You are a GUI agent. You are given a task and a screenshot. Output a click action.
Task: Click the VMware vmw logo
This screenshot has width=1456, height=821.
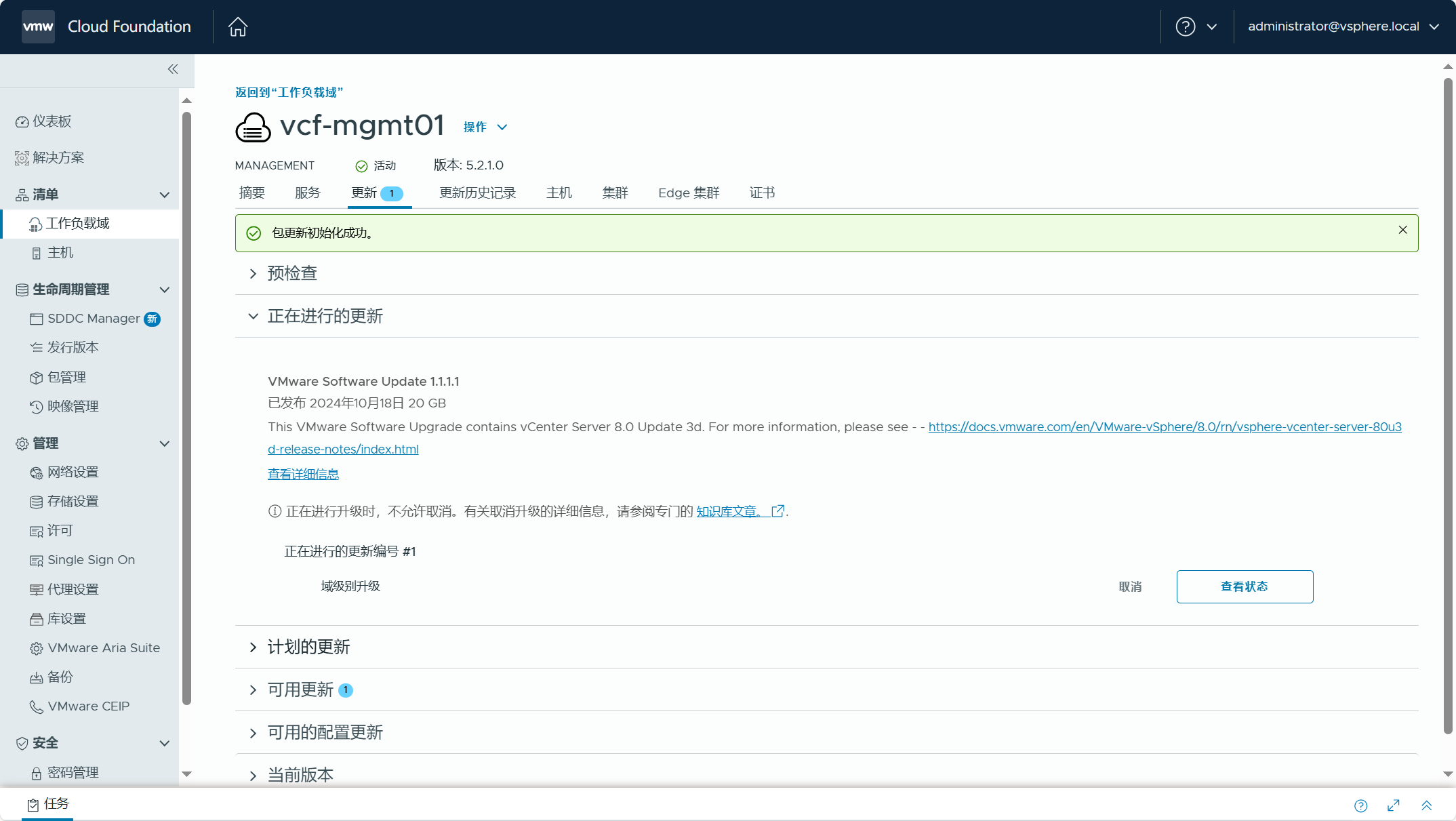(x=38, y=27)
